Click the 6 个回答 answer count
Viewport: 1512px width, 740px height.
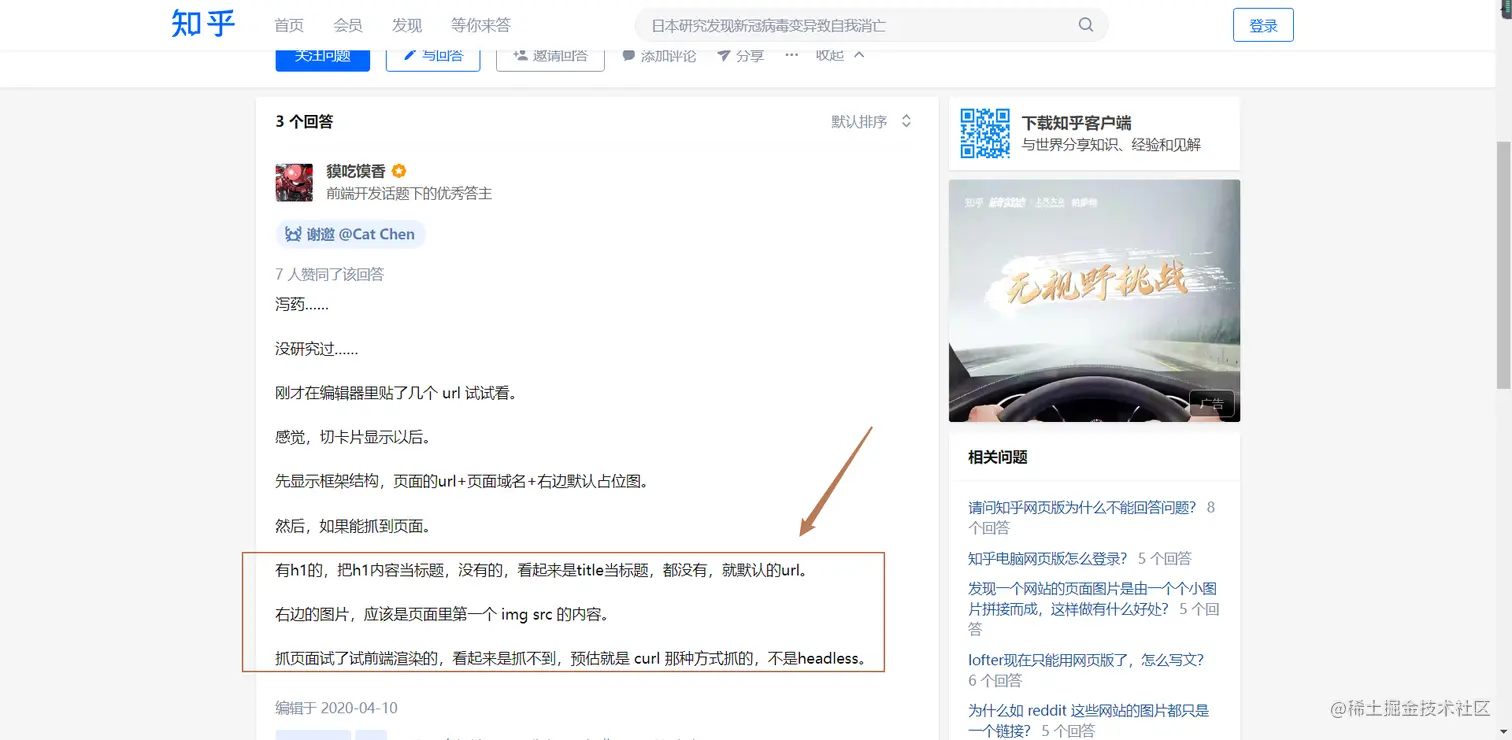click(x=995, y=680)
